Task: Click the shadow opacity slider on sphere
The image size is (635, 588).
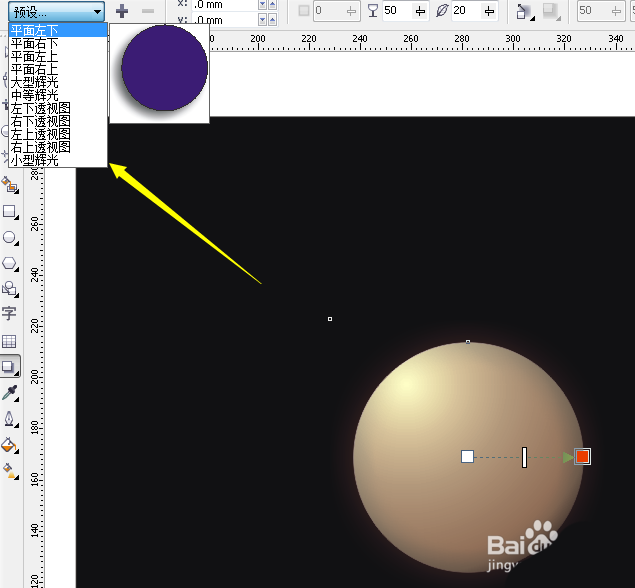Action: tap(524, 457)
